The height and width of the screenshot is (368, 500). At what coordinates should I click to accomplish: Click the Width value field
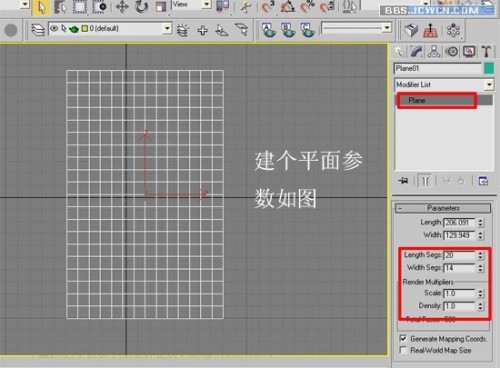coord(459,235)
